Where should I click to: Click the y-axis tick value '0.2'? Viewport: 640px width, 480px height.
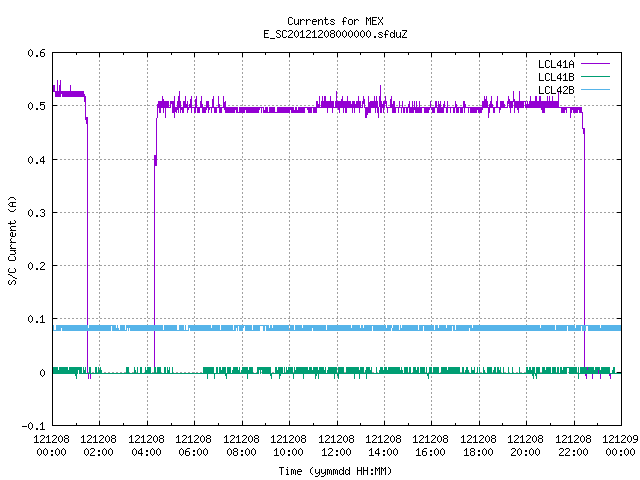click(x=36, y=266)
